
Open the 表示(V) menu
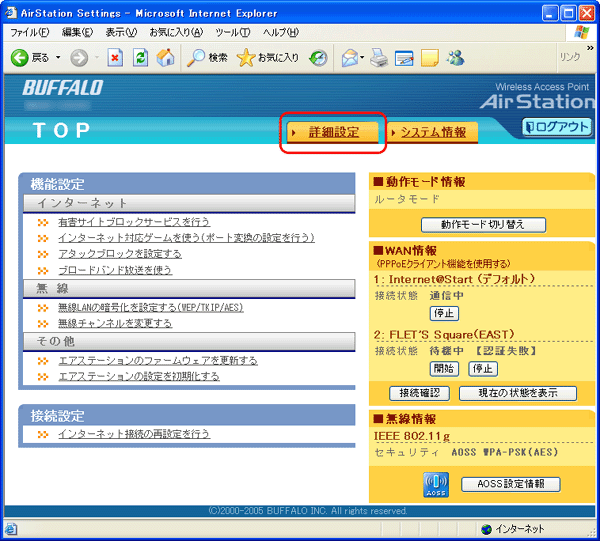[x=121, y=33]
